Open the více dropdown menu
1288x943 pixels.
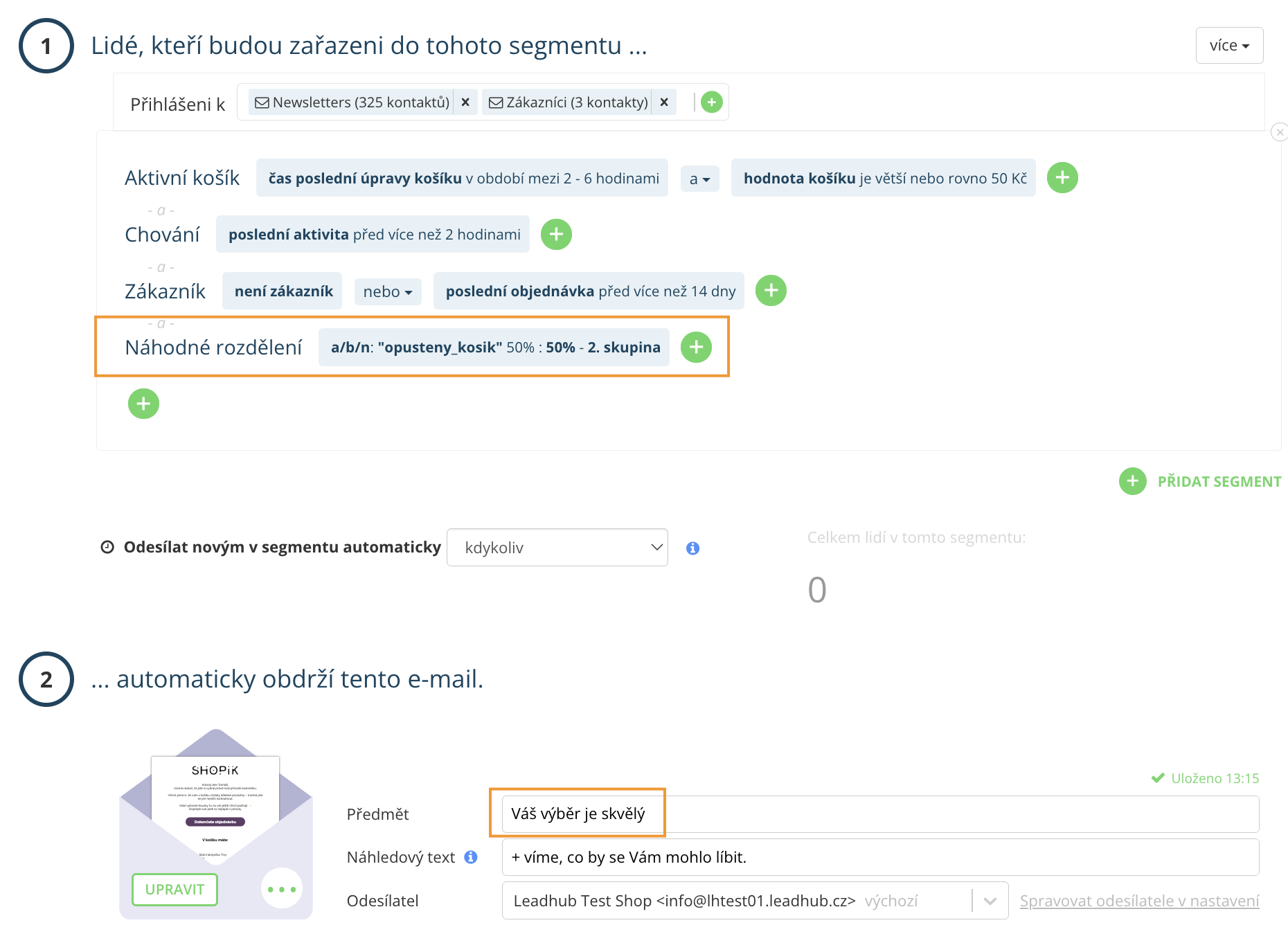[1228, 46]
